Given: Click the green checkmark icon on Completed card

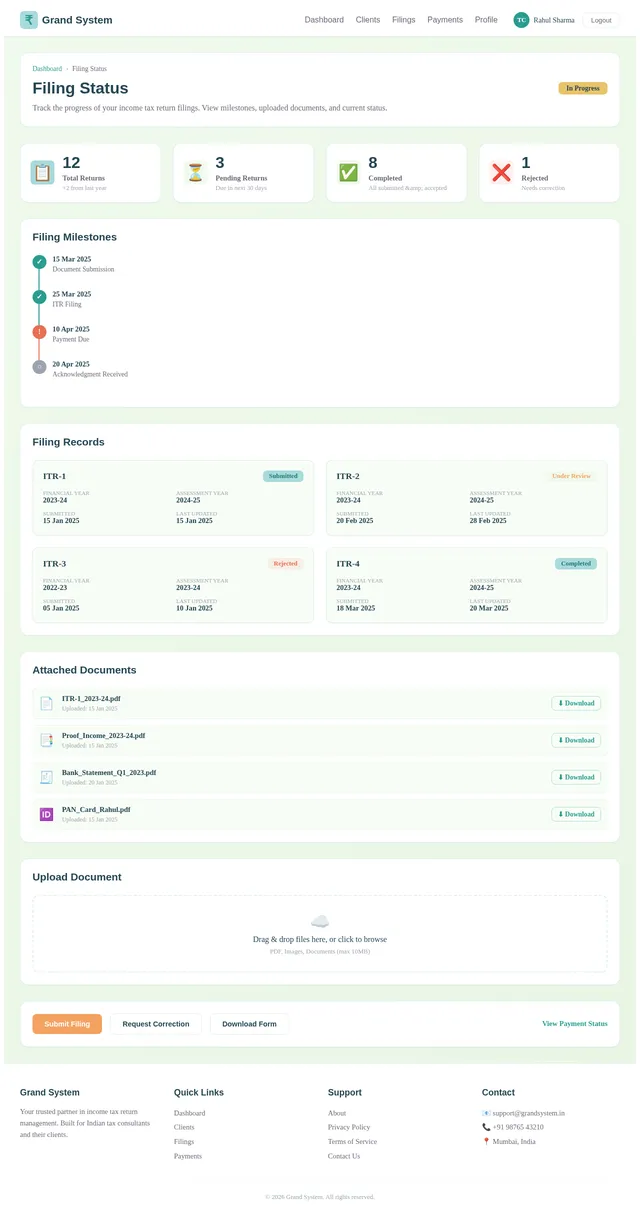Looking at the screenshot, I should pyautogui.click(x=348, y=172).
